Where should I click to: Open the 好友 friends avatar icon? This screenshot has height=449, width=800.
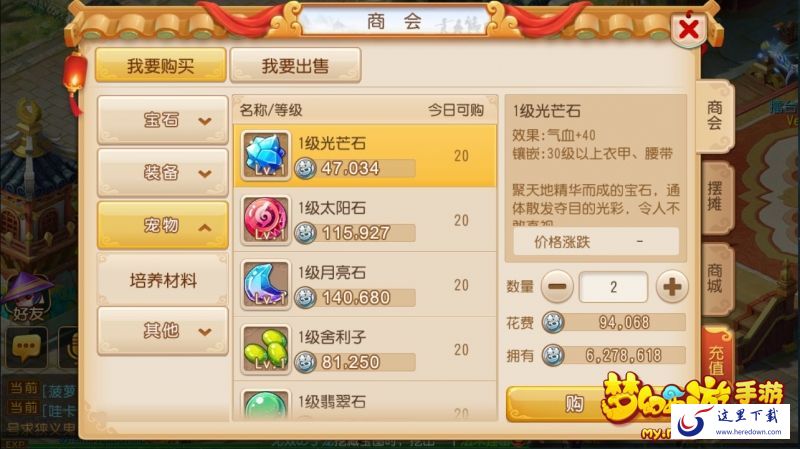point(28,298)
